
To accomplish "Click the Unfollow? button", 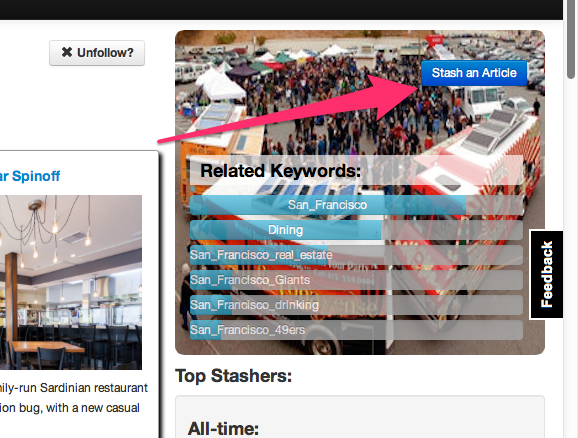I will tap(97, 53).
